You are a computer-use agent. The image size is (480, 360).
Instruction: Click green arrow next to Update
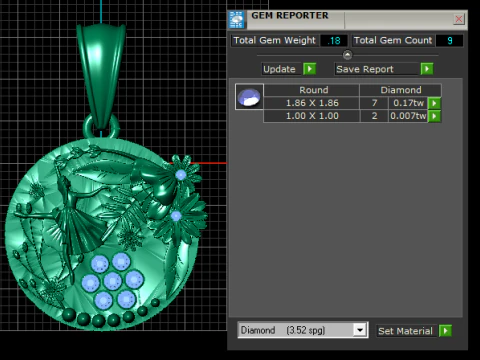click(310, 69)
